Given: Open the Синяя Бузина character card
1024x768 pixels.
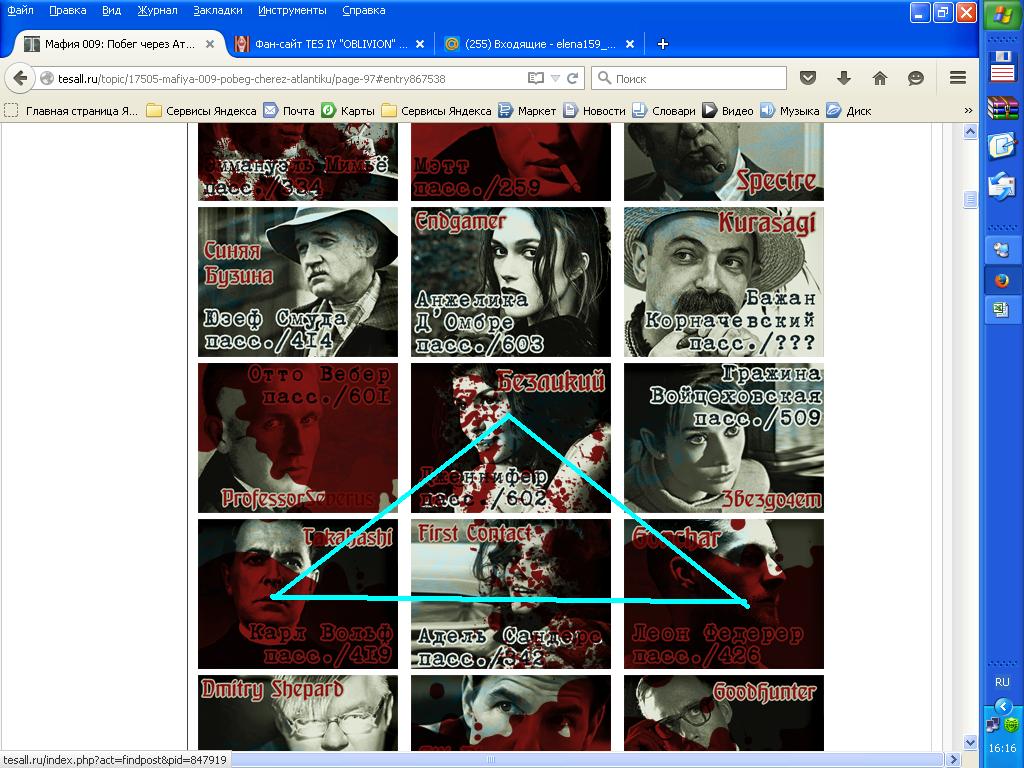Looking at the screenshot, I should click(298, 282).
